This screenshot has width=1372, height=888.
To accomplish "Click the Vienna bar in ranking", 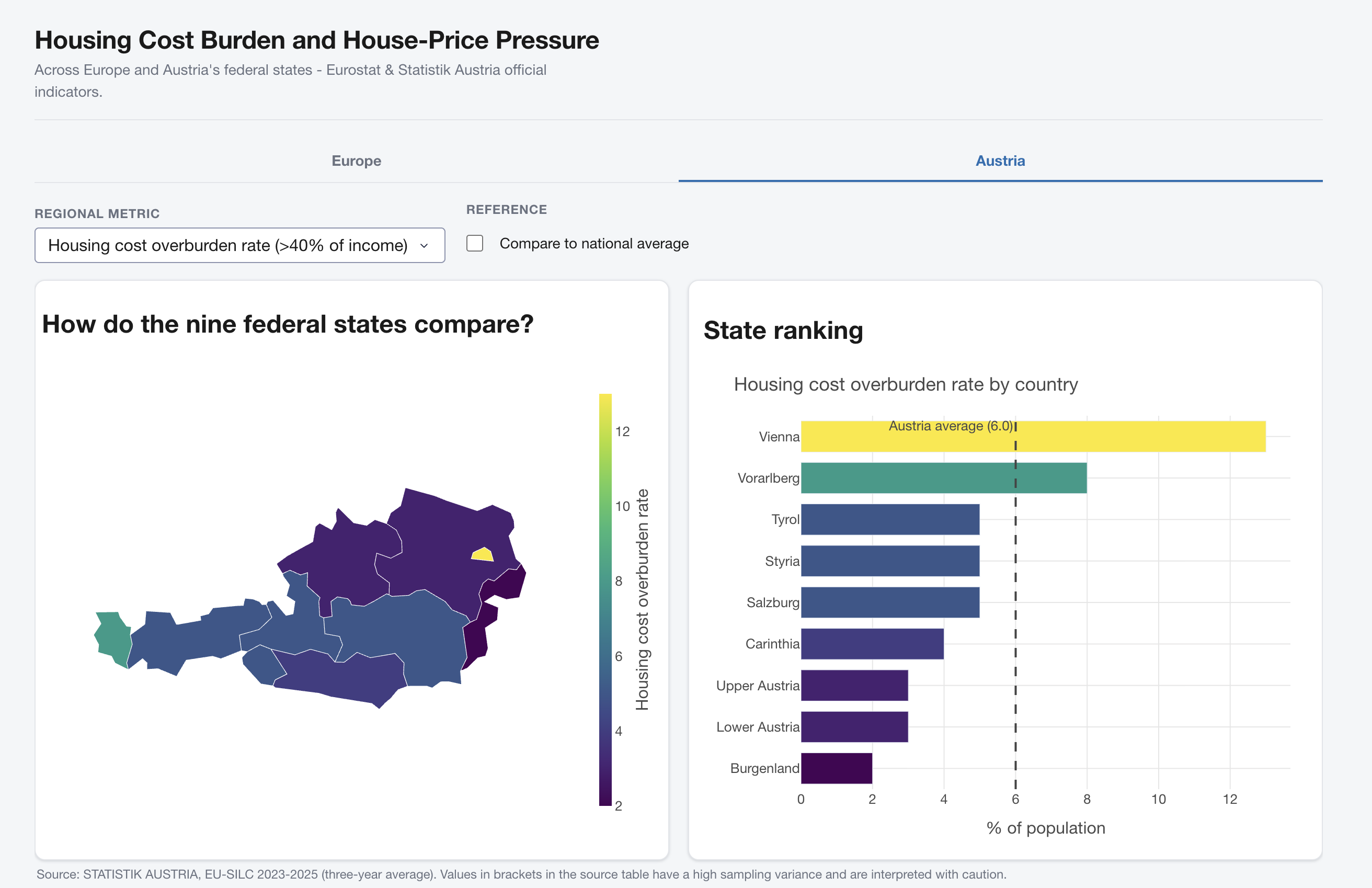I will (x=1033, y=437).
